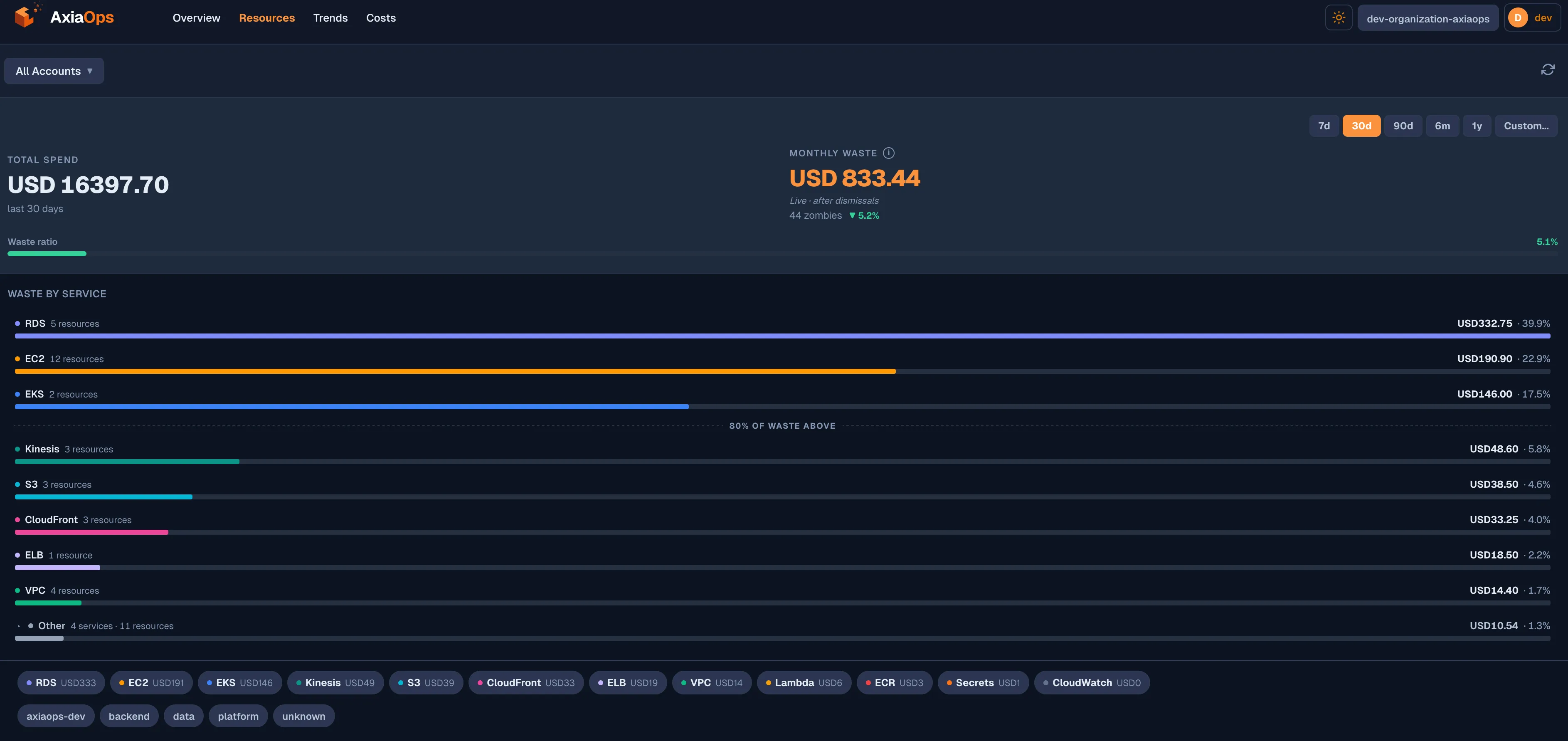Toggle the CloudWatch USD0 filter chip
This screenshot has width=1568, height=741.
tap(1092, 682)
